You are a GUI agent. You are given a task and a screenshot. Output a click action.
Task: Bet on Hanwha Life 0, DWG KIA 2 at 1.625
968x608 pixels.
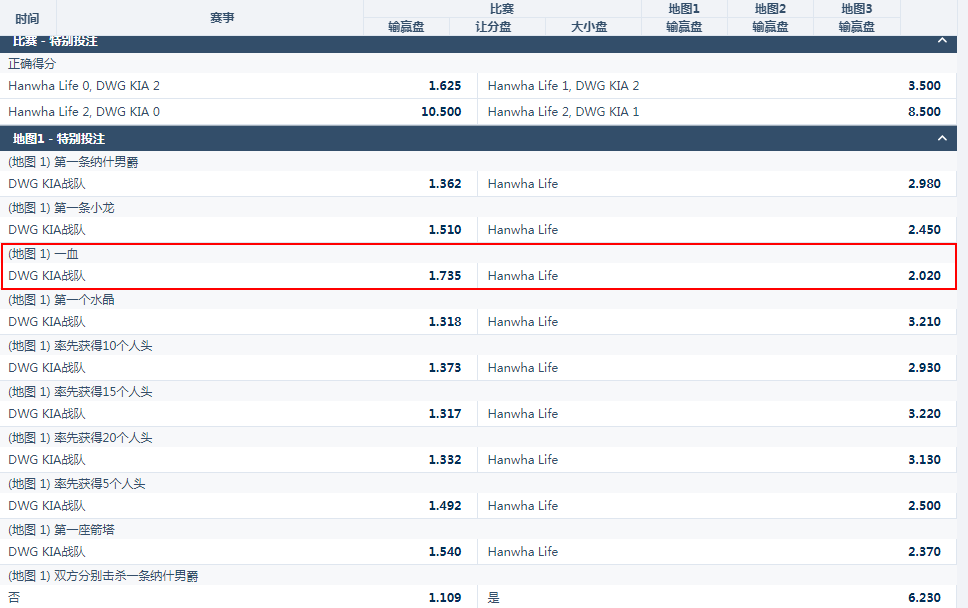click(x=239, y=86)
